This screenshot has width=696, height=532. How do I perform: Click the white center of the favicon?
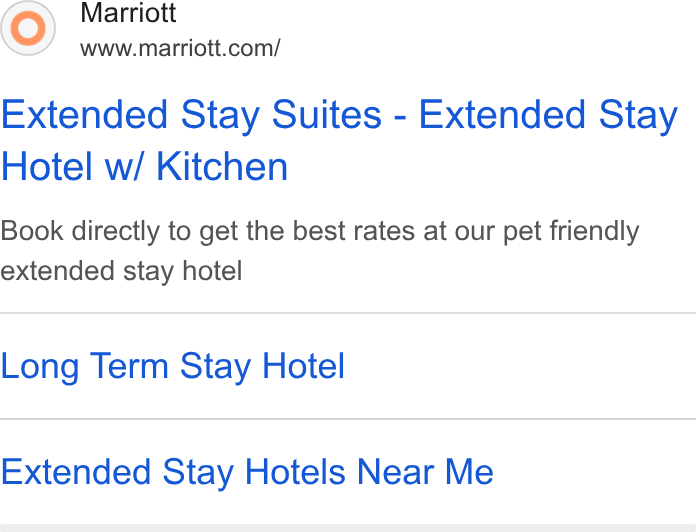pos(28,28)
